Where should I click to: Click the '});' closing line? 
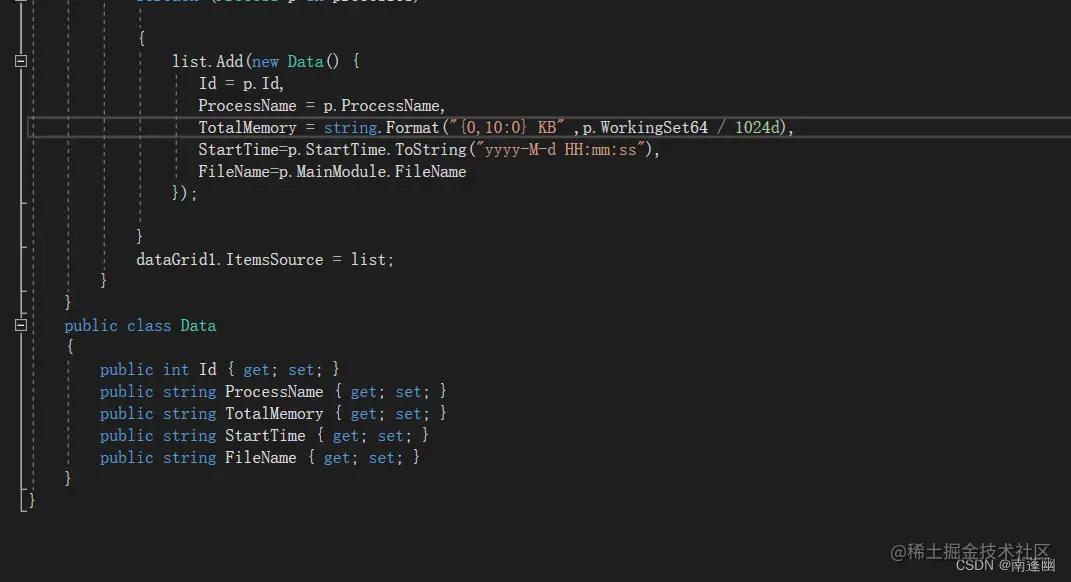184,193
